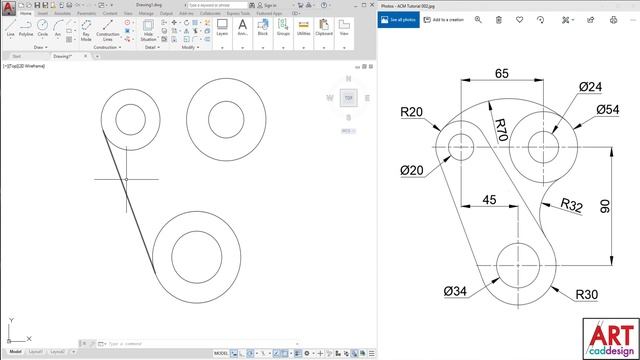The image size is (640, 360).
Task: Click the ViewCube TOP face
Action: [349, 98]
